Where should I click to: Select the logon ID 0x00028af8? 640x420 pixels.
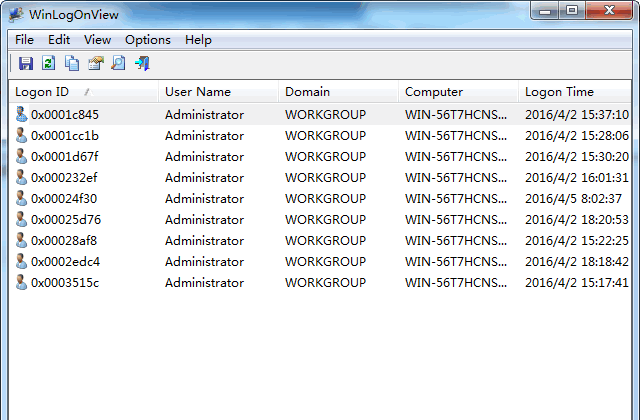click(x=64, y=241)
